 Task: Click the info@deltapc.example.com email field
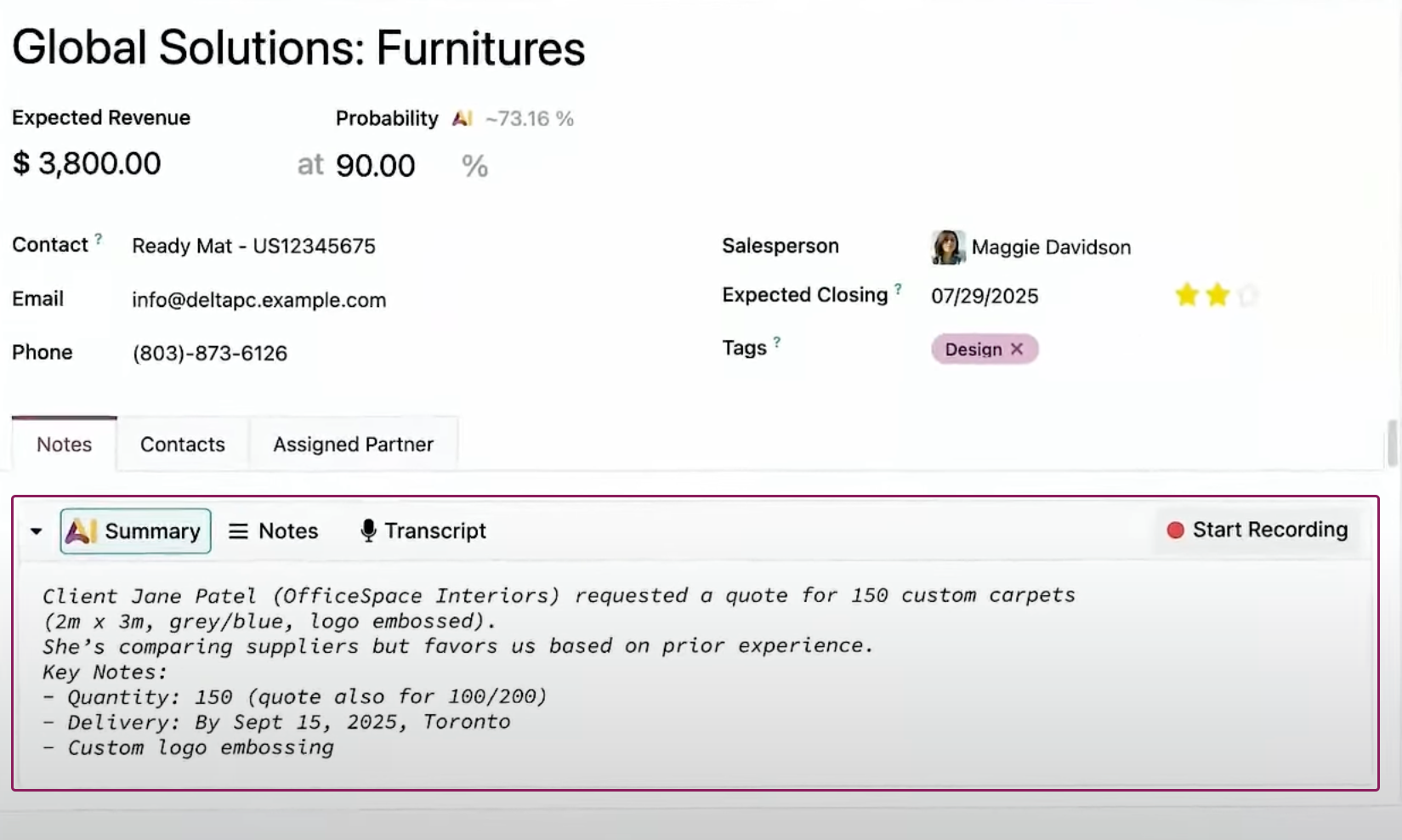point(258,300)
